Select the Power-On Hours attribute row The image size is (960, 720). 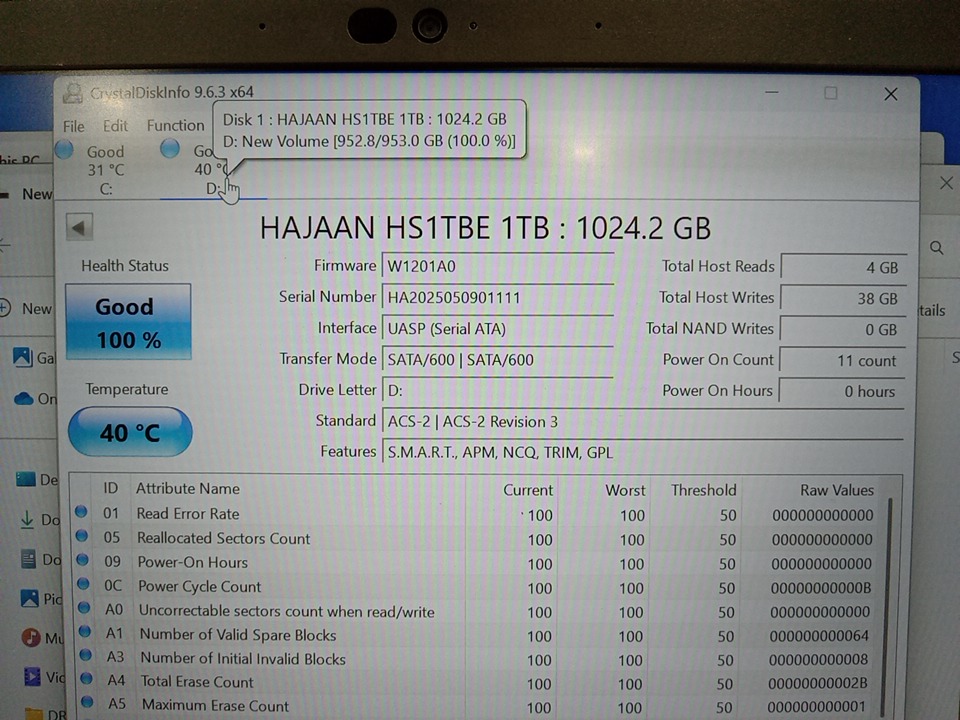coord(478,563)
